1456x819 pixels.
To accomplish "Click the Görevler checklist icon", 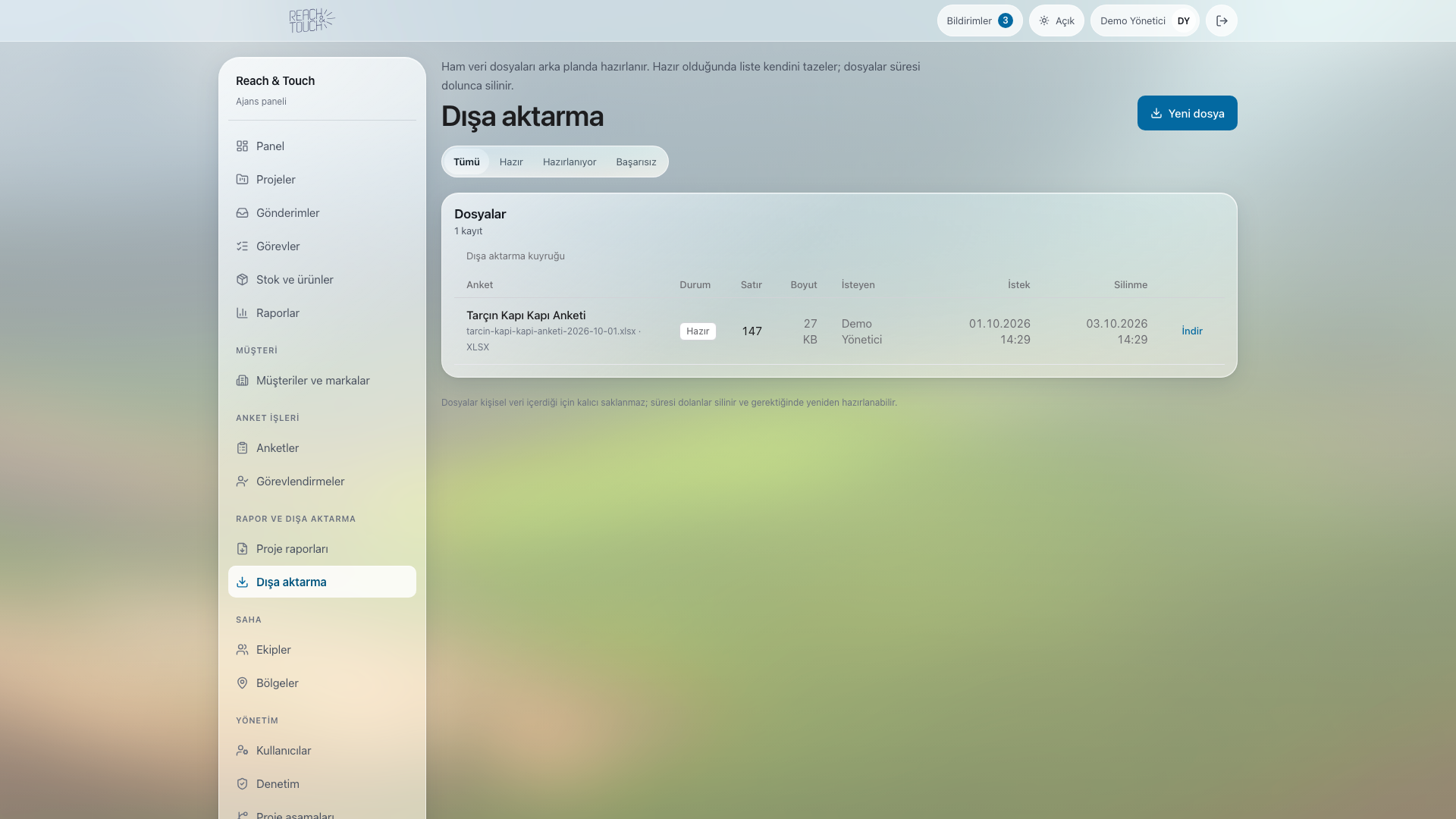I will tap(242, 246).
